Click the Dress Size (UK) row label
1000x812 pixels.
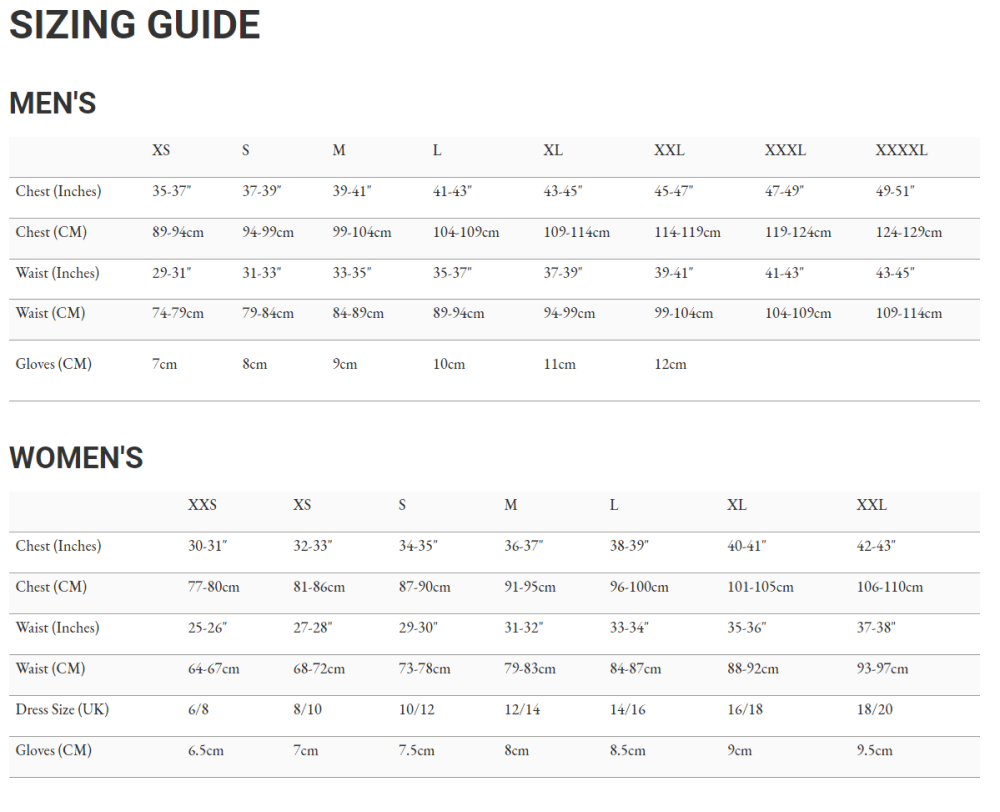click(x=62, y=710)
